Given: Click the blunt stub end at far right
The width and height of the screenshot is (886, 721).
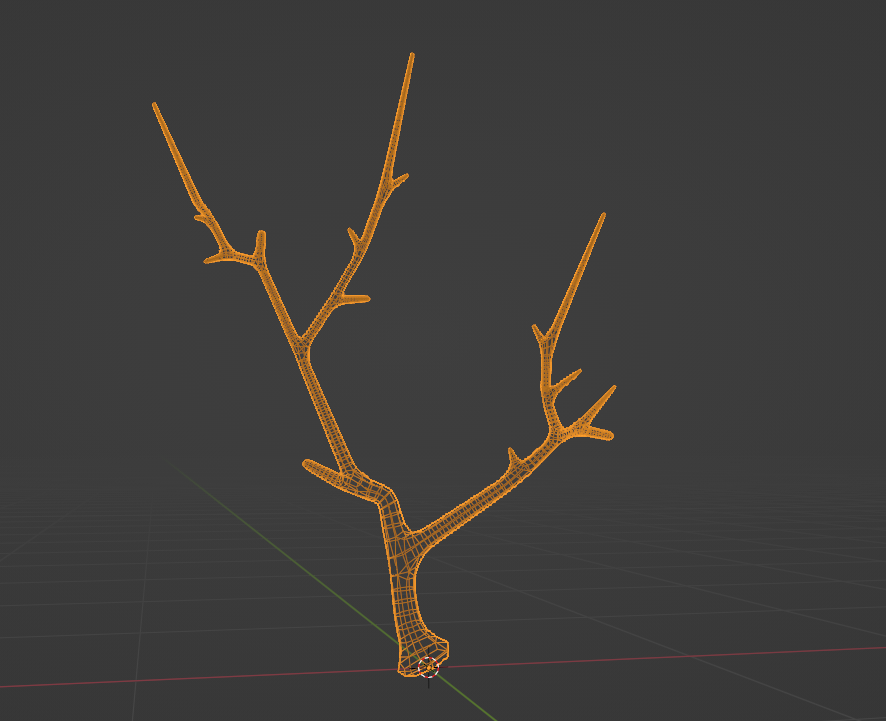Looking at the screenshot, I should coord(606,434).
